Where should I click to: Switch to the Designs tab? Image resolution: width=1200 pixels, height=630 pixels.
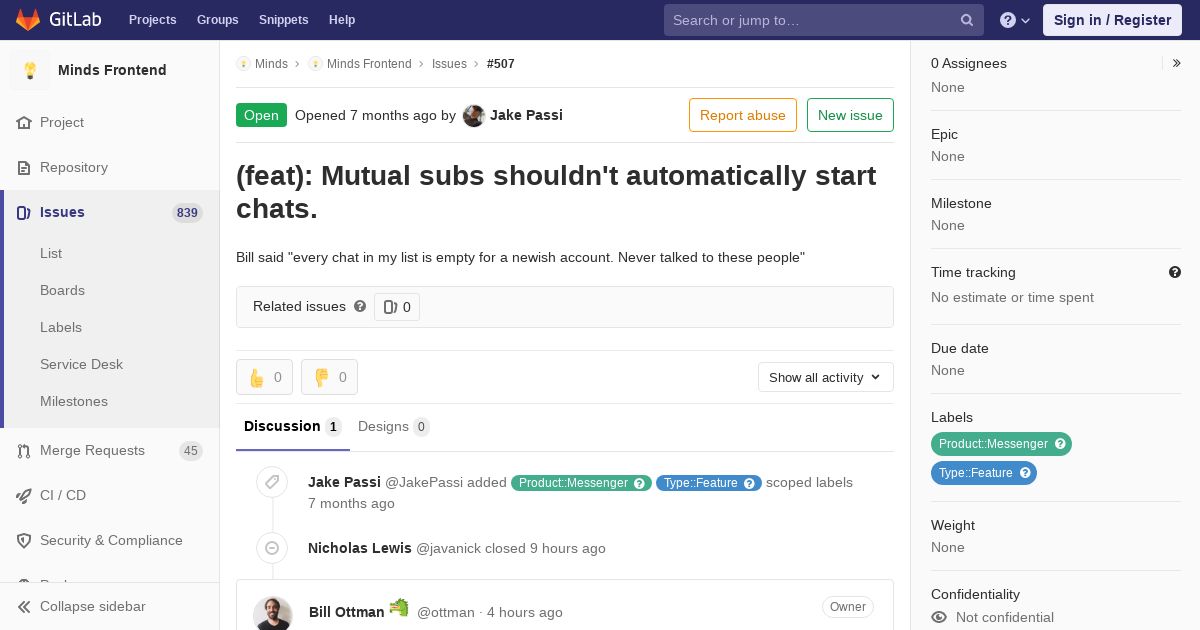[x=394, y=427]
